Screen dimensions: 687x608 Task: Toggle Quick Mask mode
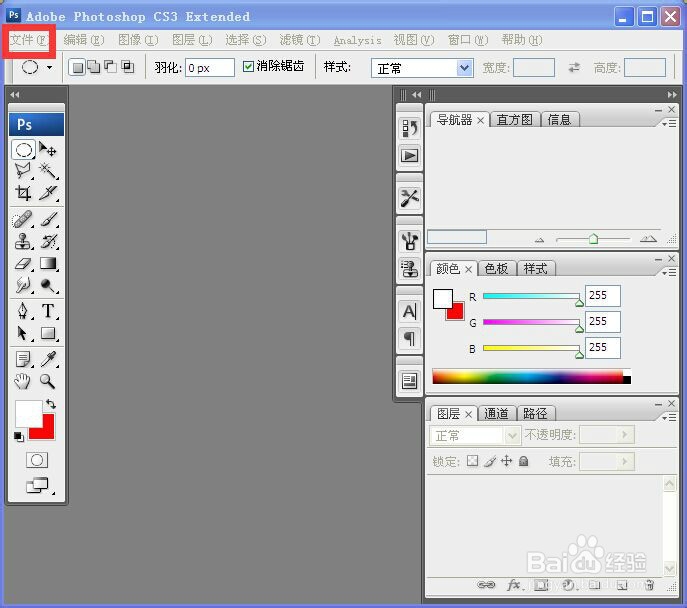point(37,460)
